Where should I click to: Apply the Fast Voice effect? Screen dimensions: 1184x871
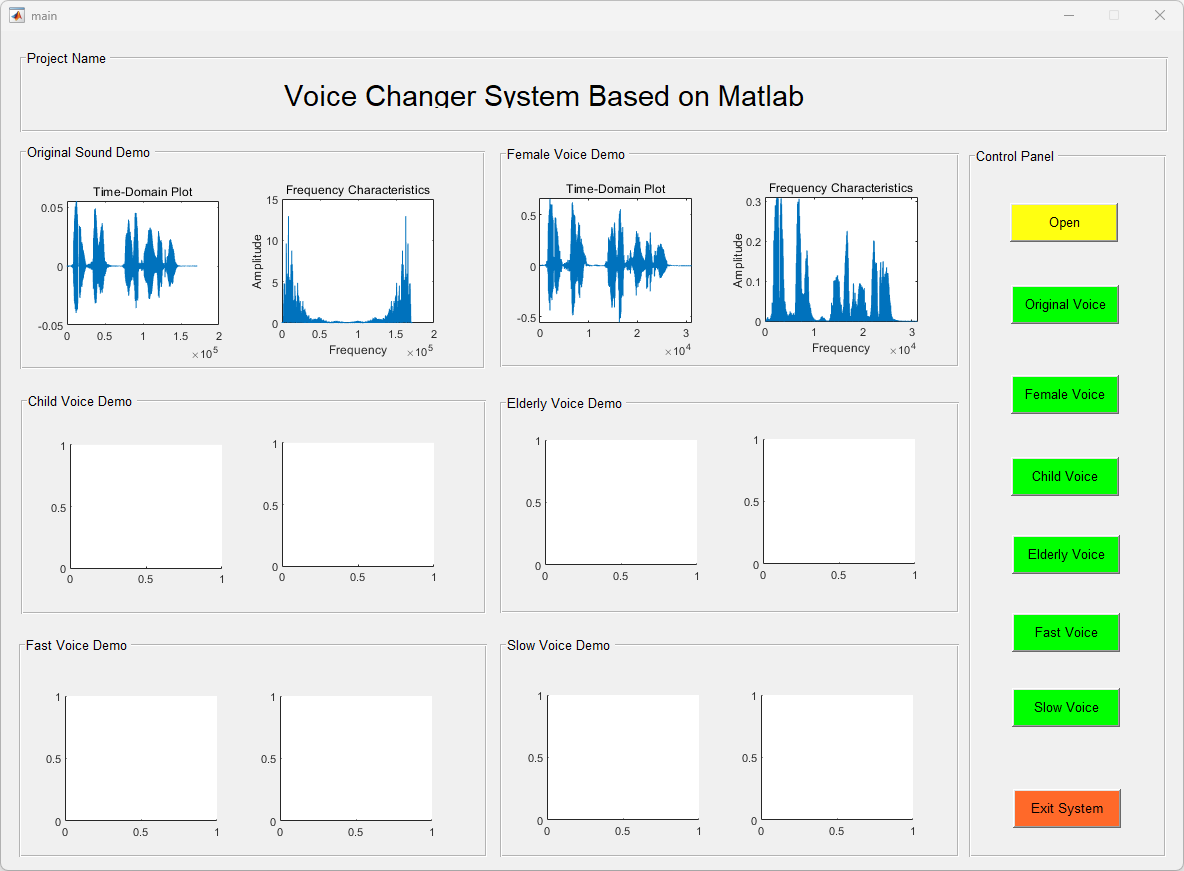pyautogui.click(x=1065, y=632)
